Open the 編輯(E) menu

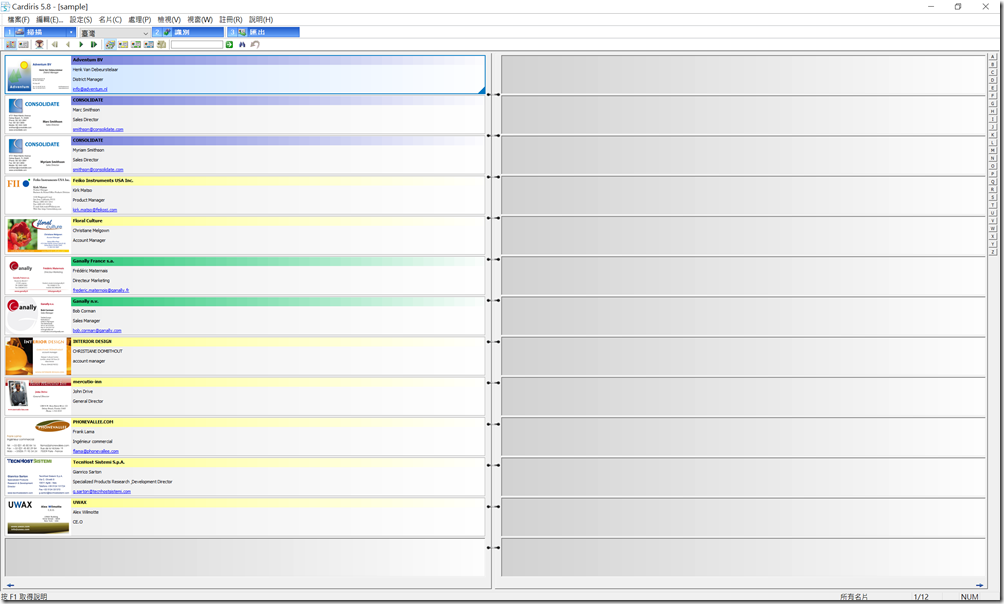pyautogui.click(x=49, y=20)
